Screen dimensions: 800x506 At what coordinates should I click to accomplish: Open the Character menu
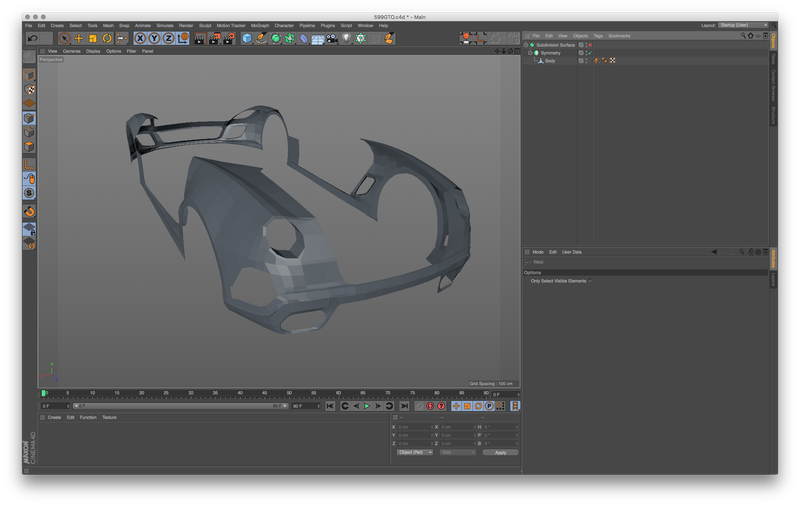click(284, 26)
